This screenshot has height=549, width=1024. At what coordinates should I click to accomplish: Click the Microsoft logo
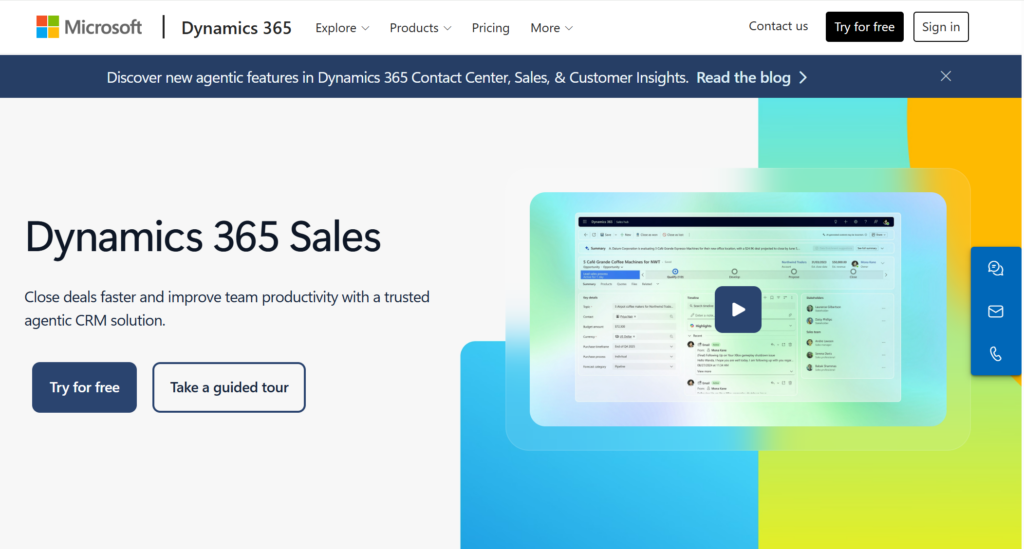pyautogui.click(x=89, y=27)
